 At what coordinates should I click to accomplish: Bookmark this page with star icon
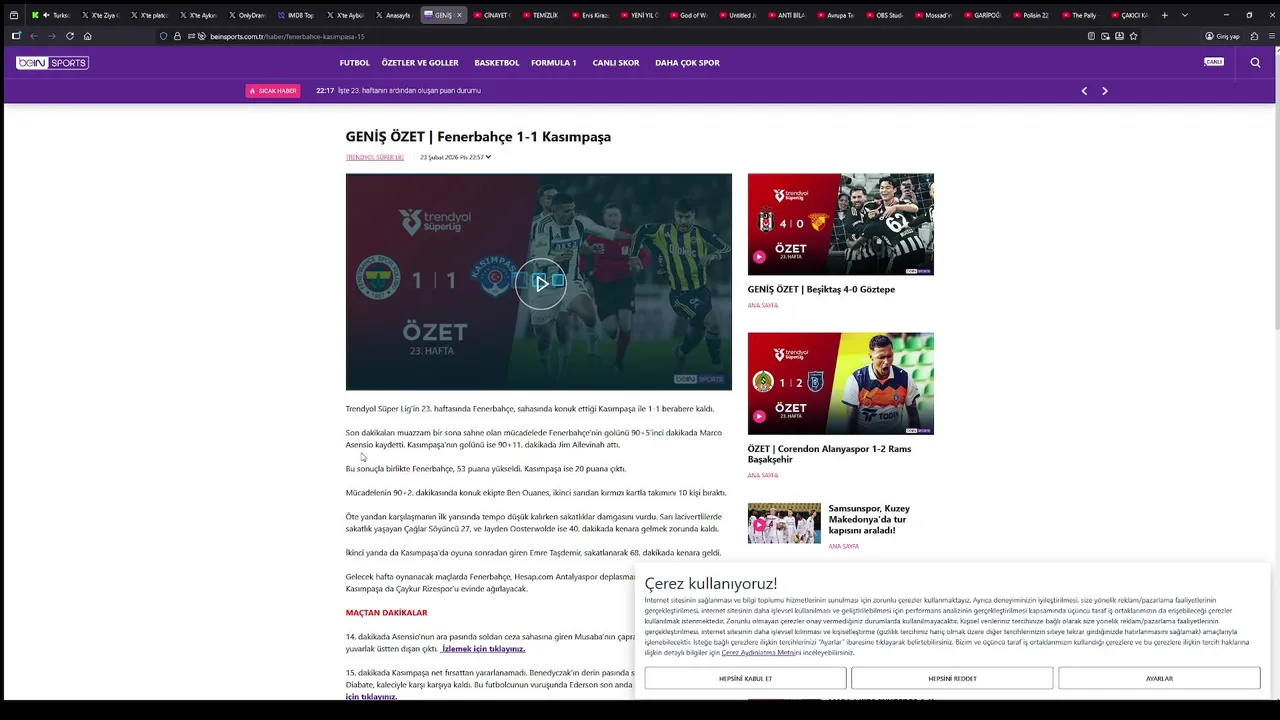[1133, 36]
